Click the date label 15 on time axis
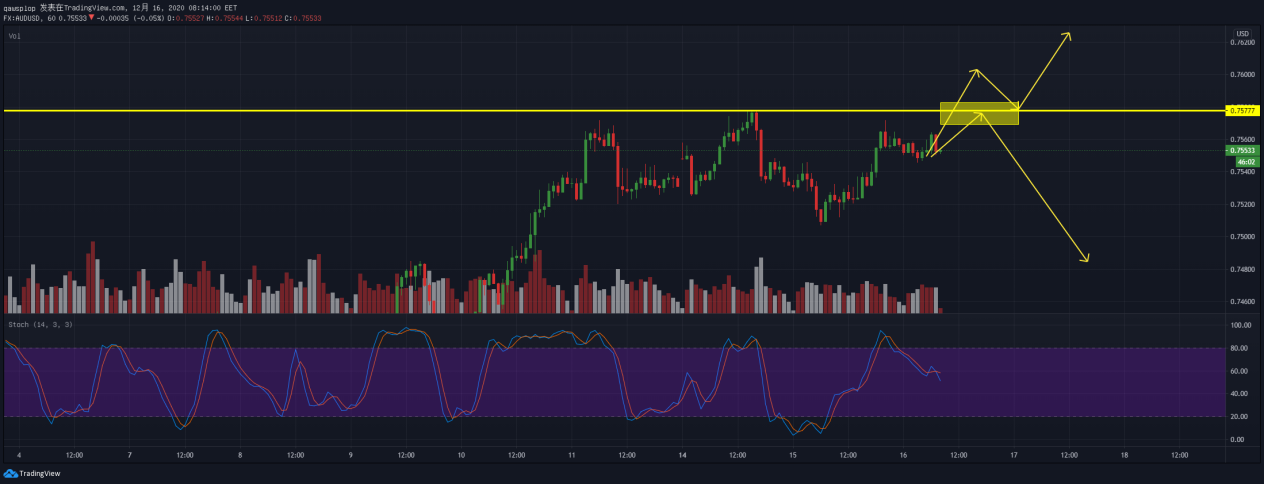 [791, 455]
